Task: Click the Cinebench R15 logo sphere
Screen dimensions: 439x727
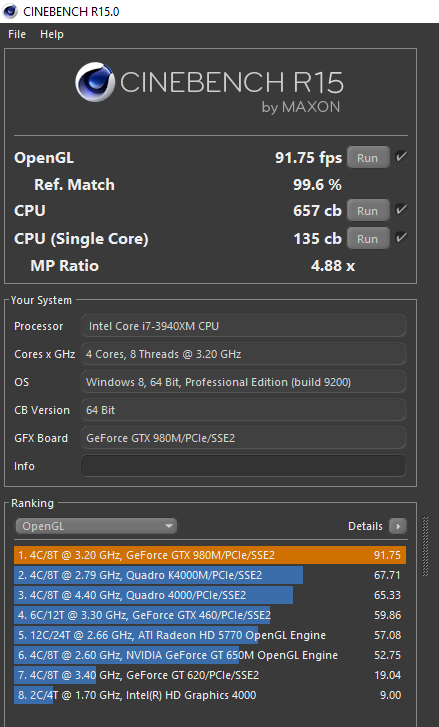Action: click(95, 82)
